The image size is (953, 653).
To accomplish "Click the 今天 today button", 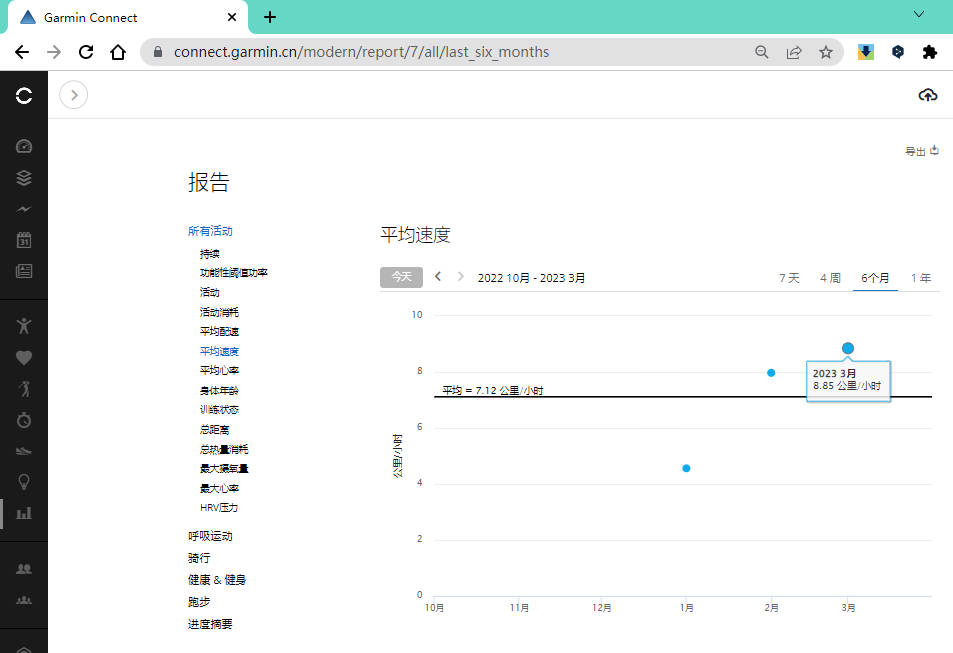I will [401, 277].
